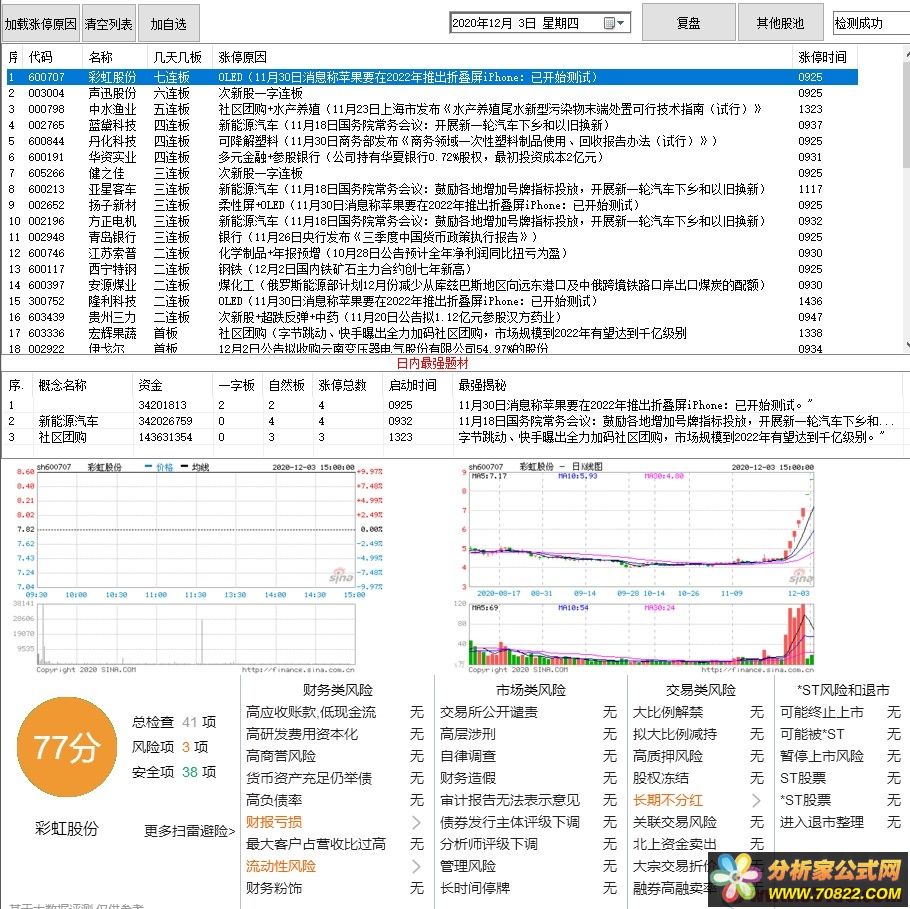Viewport: 910px width, 909px height.
Task: Select the 亚星客车 row
Action: click(x=432, y=189)
